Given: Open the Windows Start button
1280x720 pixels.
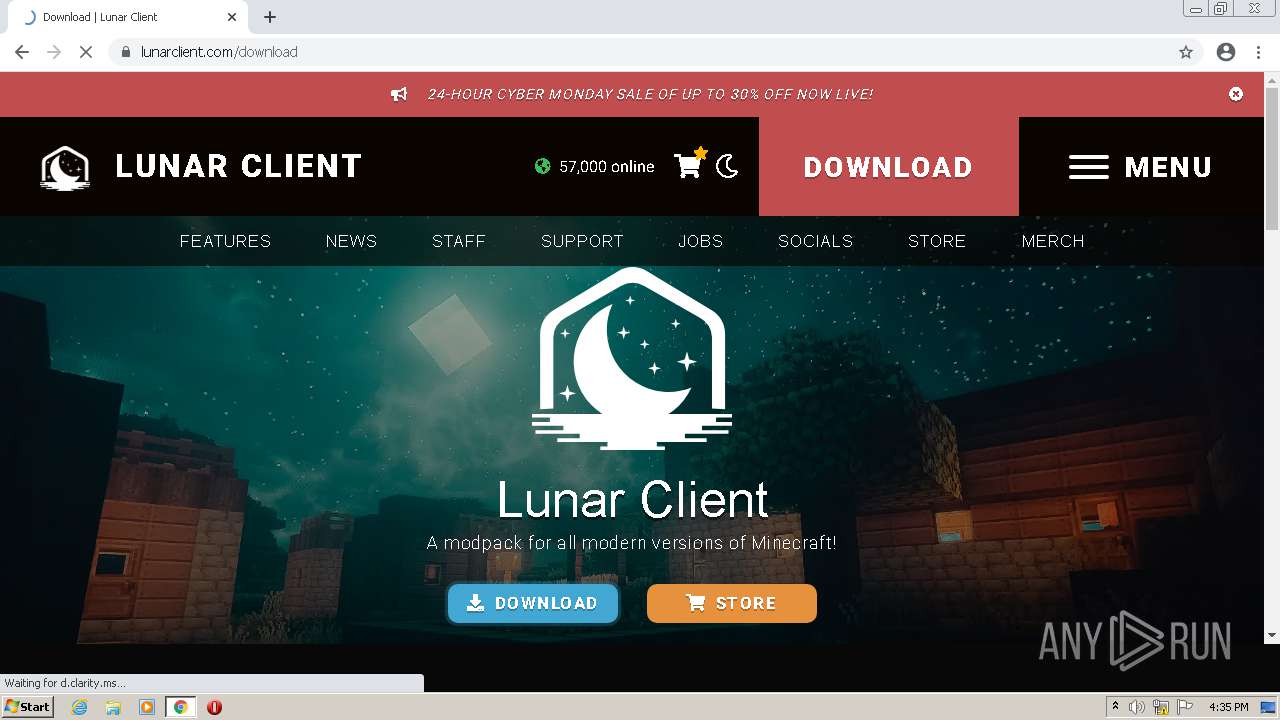Looking at the screenshot, I should (x=28, y=706).
